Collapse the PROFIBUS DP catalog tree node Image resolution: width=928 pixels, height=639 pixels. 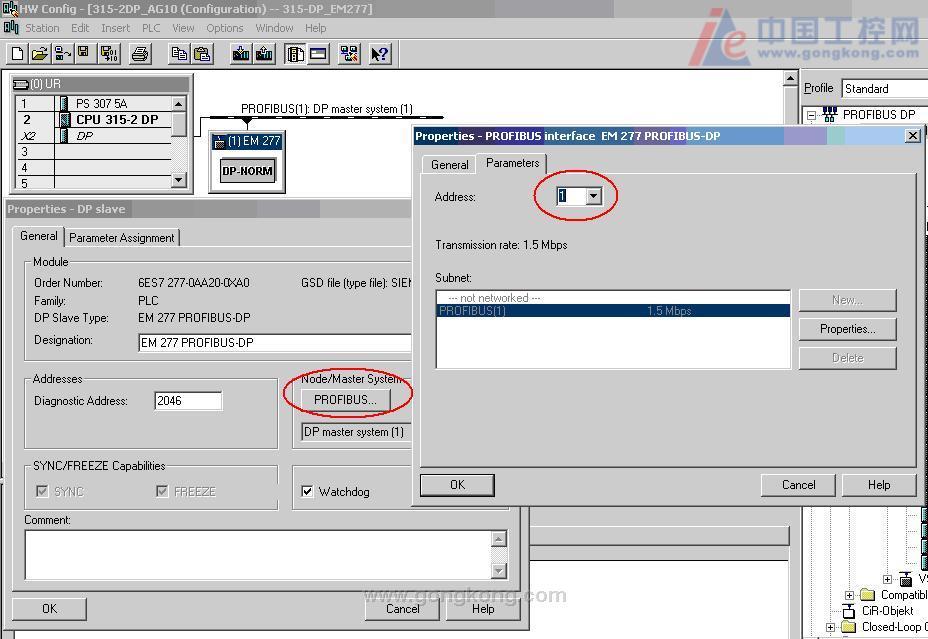coord(811,115)
